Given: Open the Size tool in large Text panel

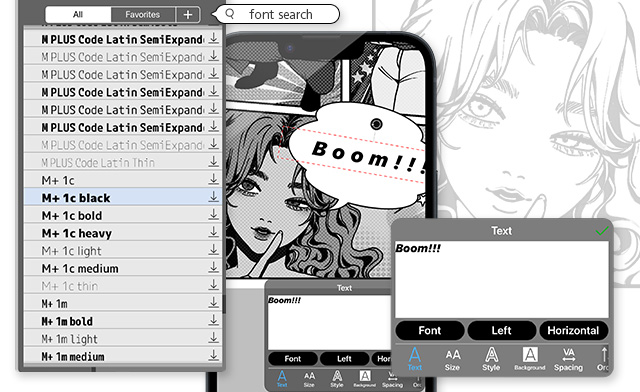Looking at the screenshot, I should pyautogui.click(x=452, y=360).
